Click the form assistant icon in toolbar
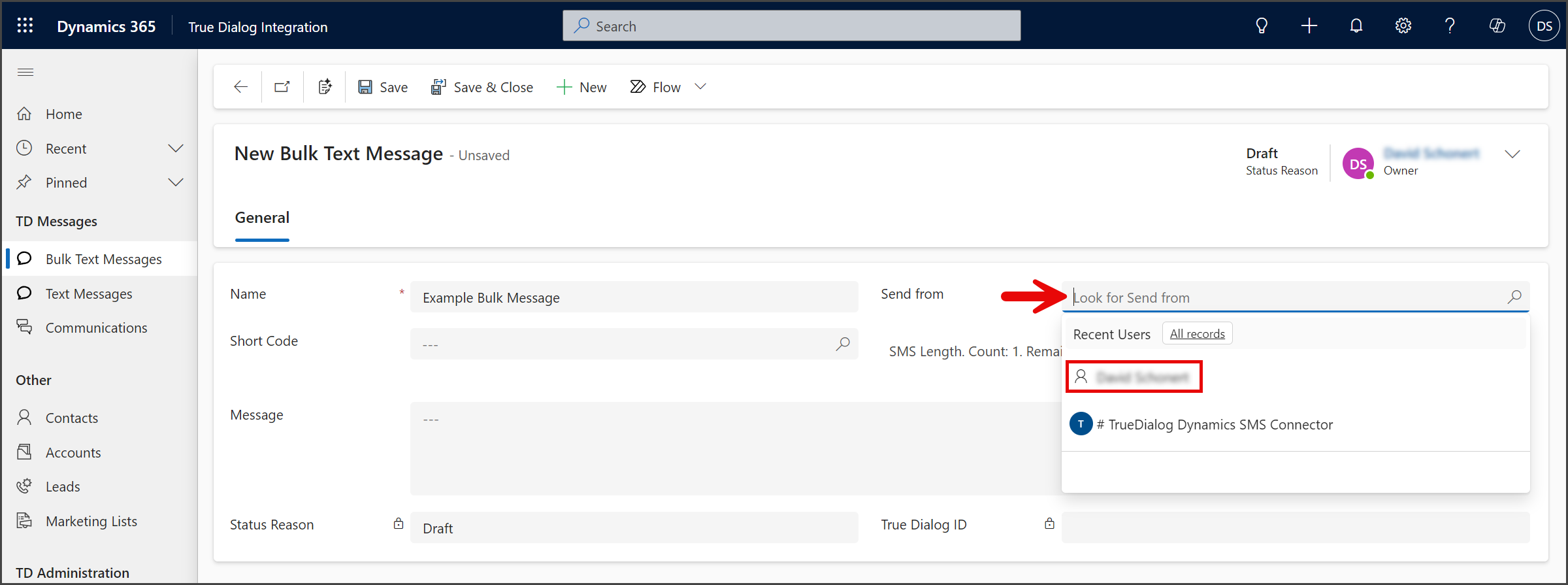 [325, 87]
